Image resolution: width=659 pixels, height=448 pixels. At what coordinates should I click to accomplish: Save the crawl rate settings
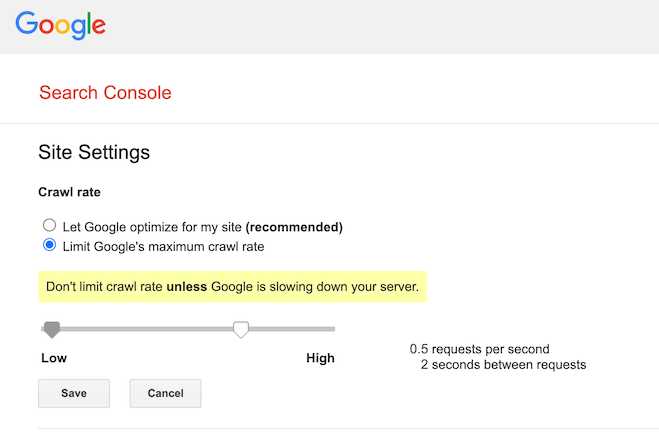point(74,393)
